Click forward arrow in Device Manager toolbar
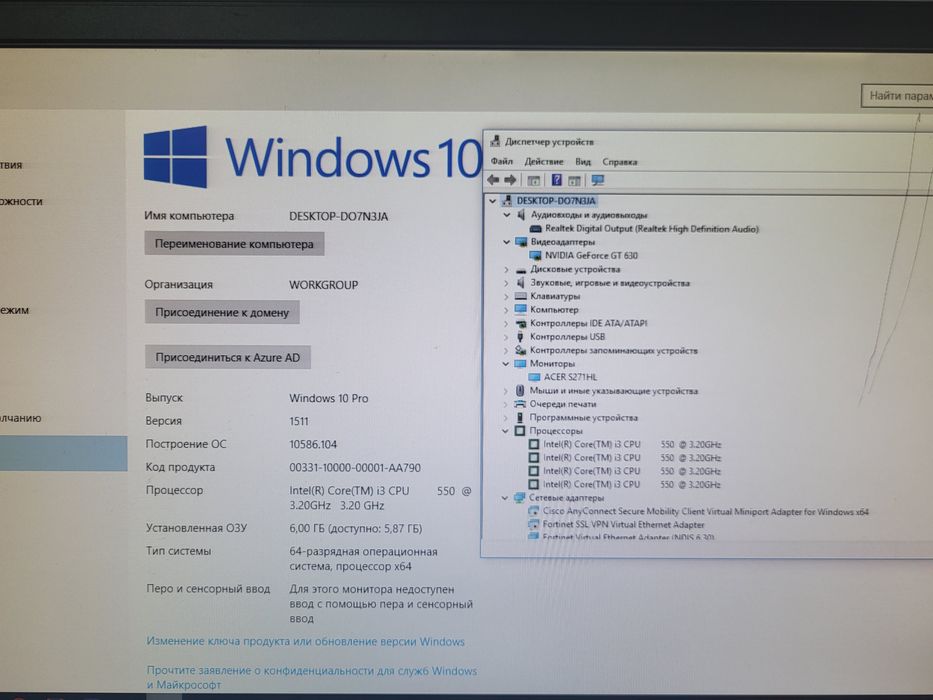Viewport: 933px width, 700px height. [511, 180]
